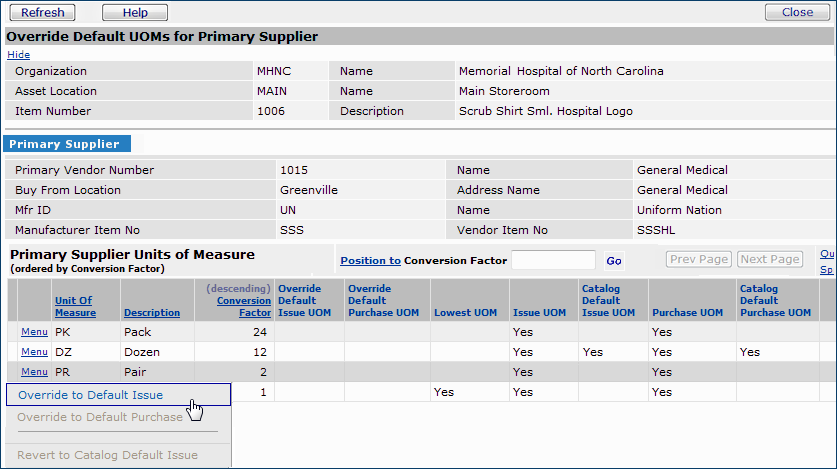
Task: Click the Prev Page button
Action: coord(699,260)
